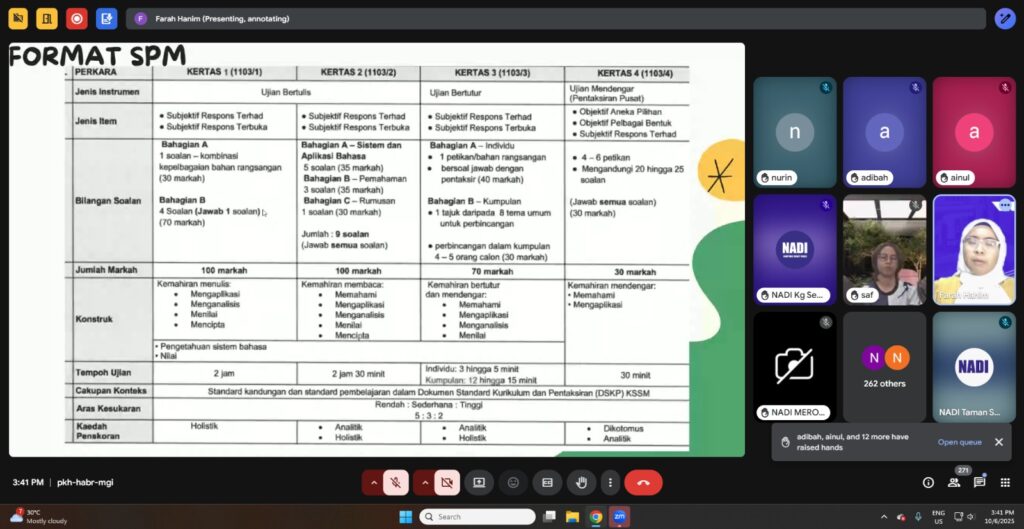Open File Explorer on taskbar
Viewport: 1024px width, 529px height.
click(x=573, y=517)
